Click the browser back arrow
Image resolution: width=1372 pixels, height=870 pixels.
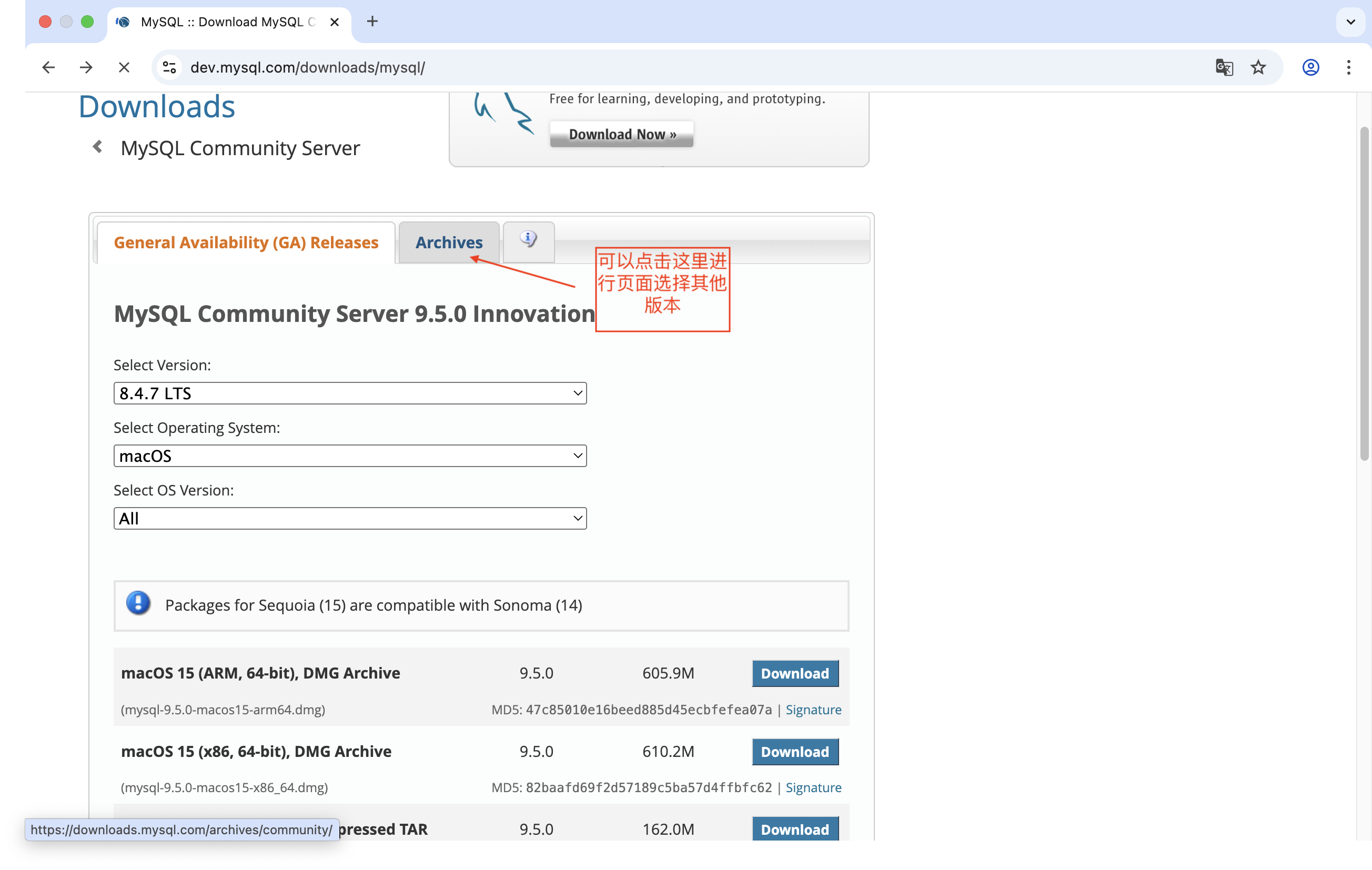(48, 68)
